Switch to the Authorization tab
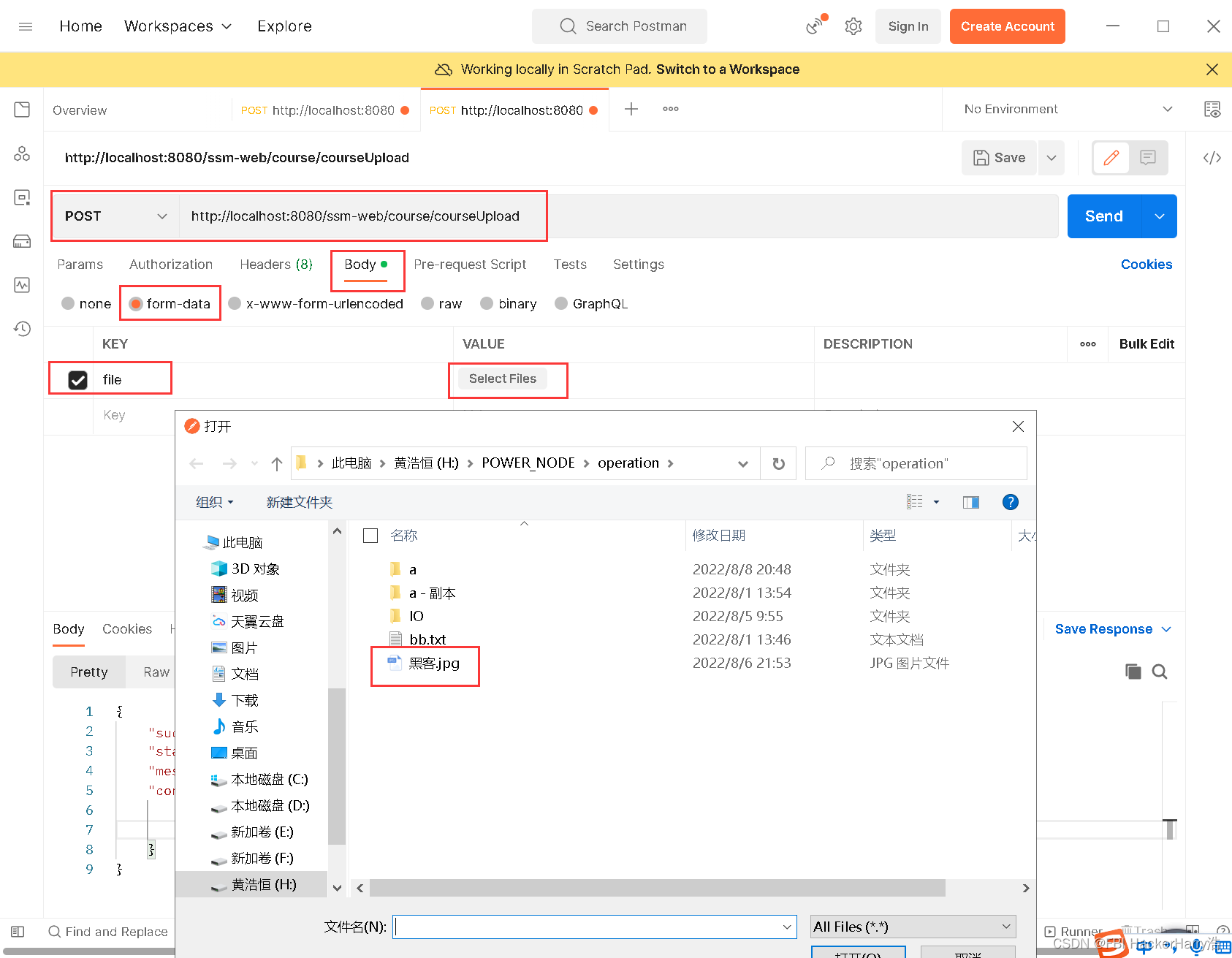Screen dimensions: 1232x958 pos(171,265)
